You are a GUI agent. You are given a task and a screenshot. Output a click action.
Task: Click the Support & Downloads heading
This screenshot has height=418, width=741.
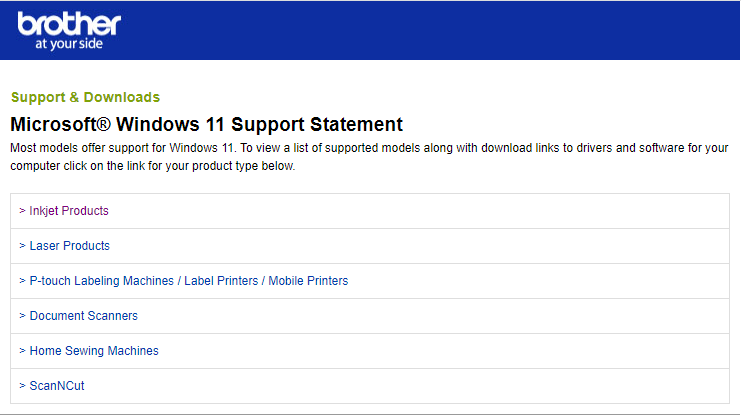point(86,97)
